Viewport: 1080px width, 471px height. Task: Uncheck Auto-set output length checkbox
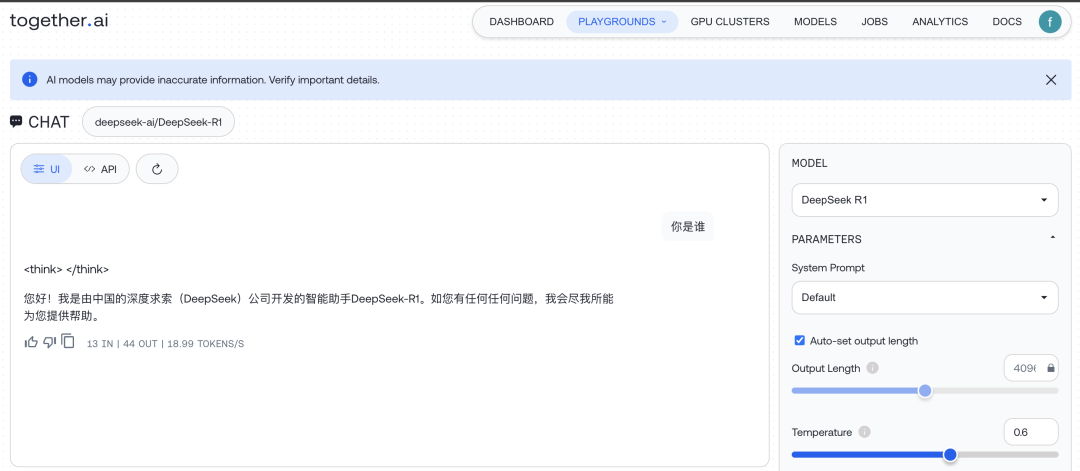pos(800,340)
